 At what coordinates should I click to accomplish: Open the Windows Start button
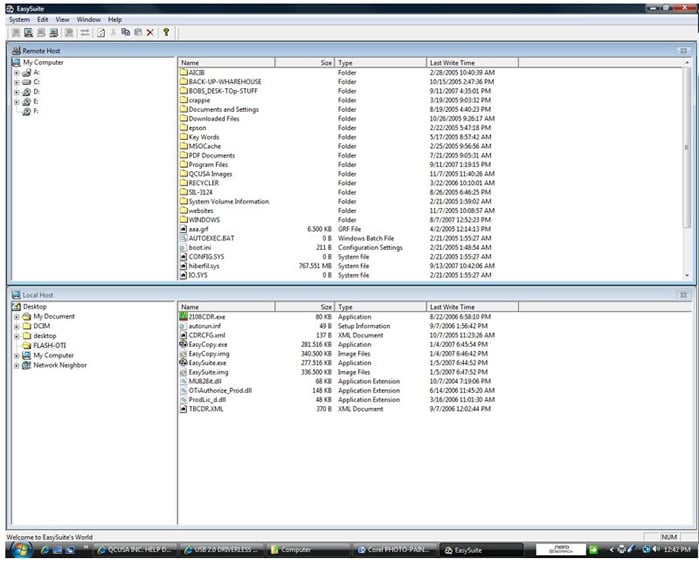click(x=14, y=550)
